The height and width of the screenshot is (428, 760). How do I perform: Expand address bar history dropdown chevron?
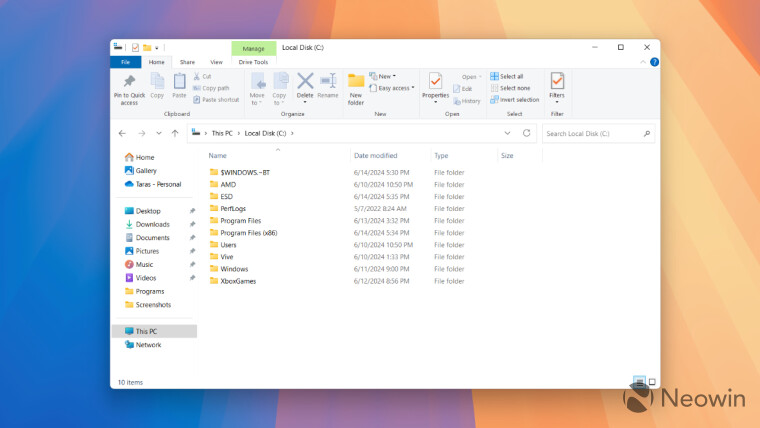(x=507, y=133)
